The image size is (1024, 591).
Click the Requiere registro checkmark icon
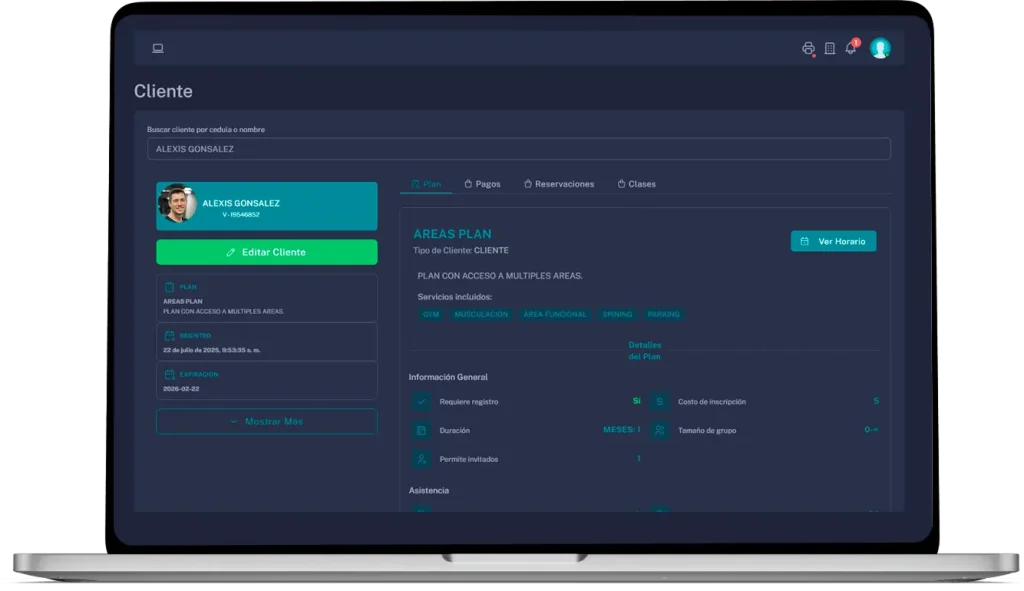[x=422, y=401]
